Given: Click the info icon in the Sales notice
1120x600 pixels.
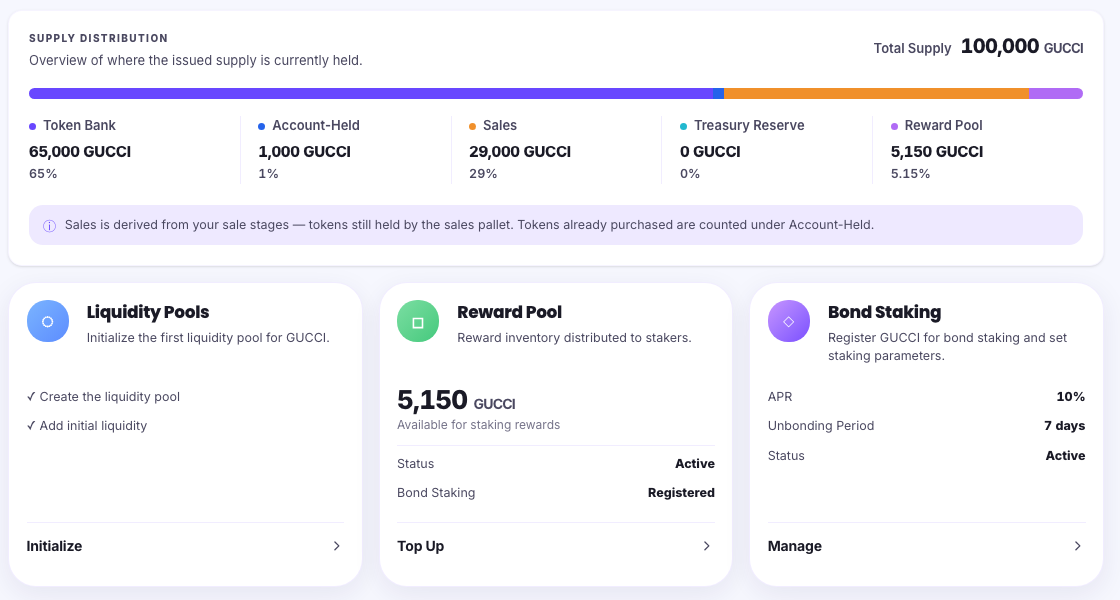Looking at the screenshot, I should 49,226.
